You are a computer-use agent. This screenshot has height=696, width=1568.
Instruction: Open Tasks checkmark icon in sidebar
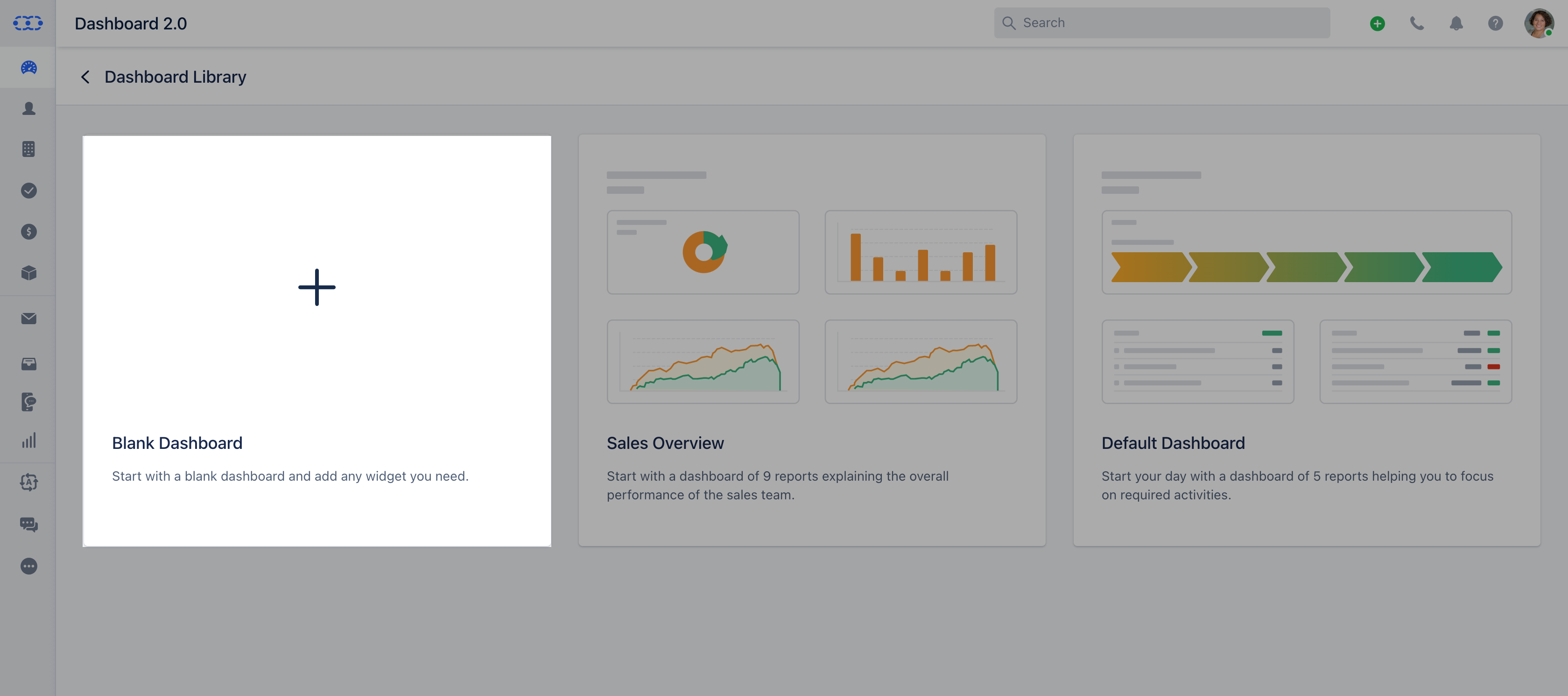(x=28, y=191)
